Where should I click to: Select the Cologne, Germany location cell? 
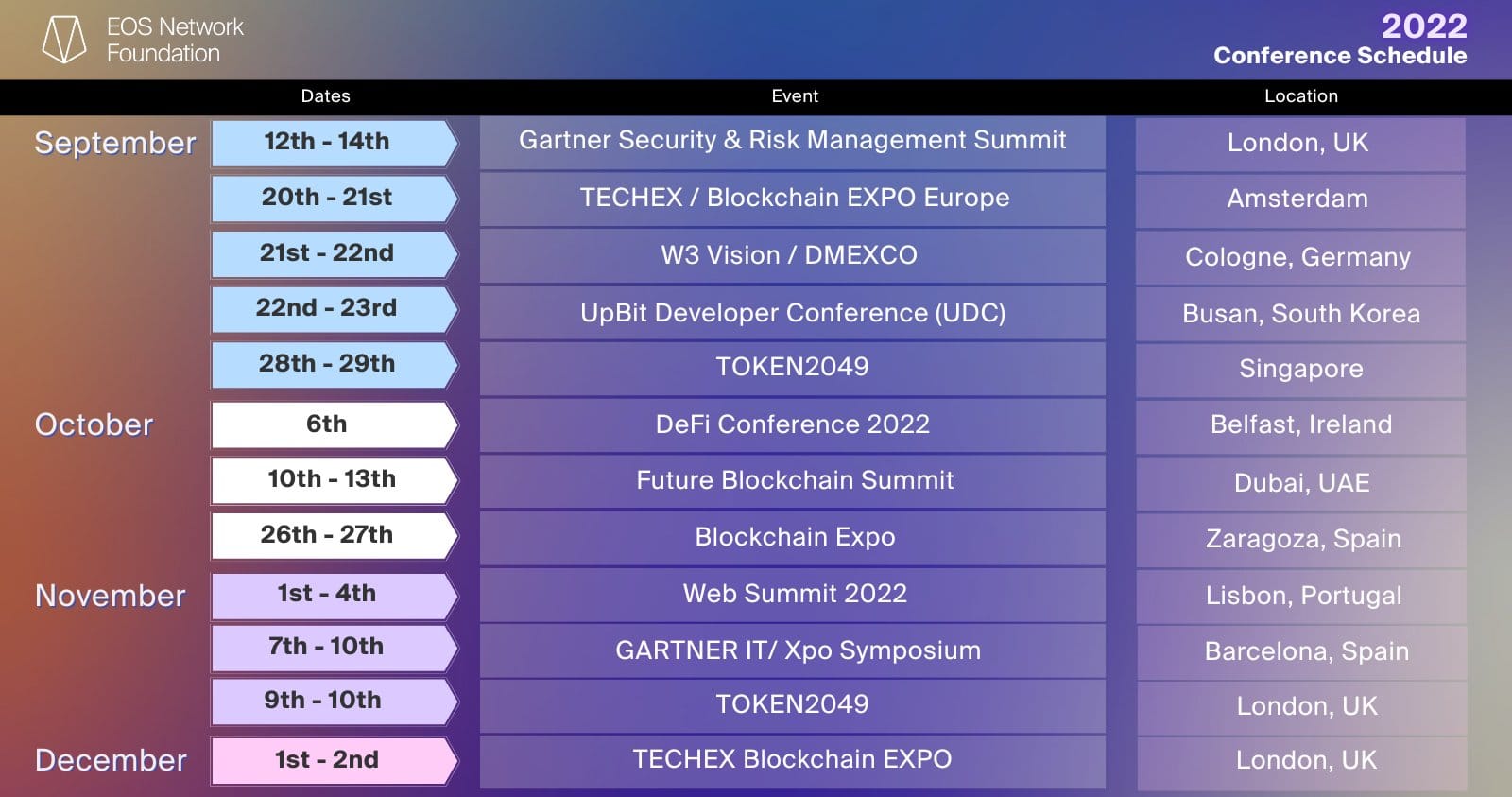[1300, 257]
